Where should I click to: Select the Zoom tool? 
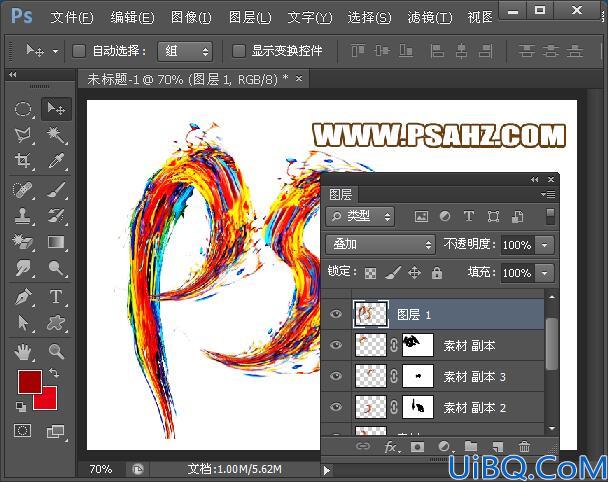click(x=56, y=352)
